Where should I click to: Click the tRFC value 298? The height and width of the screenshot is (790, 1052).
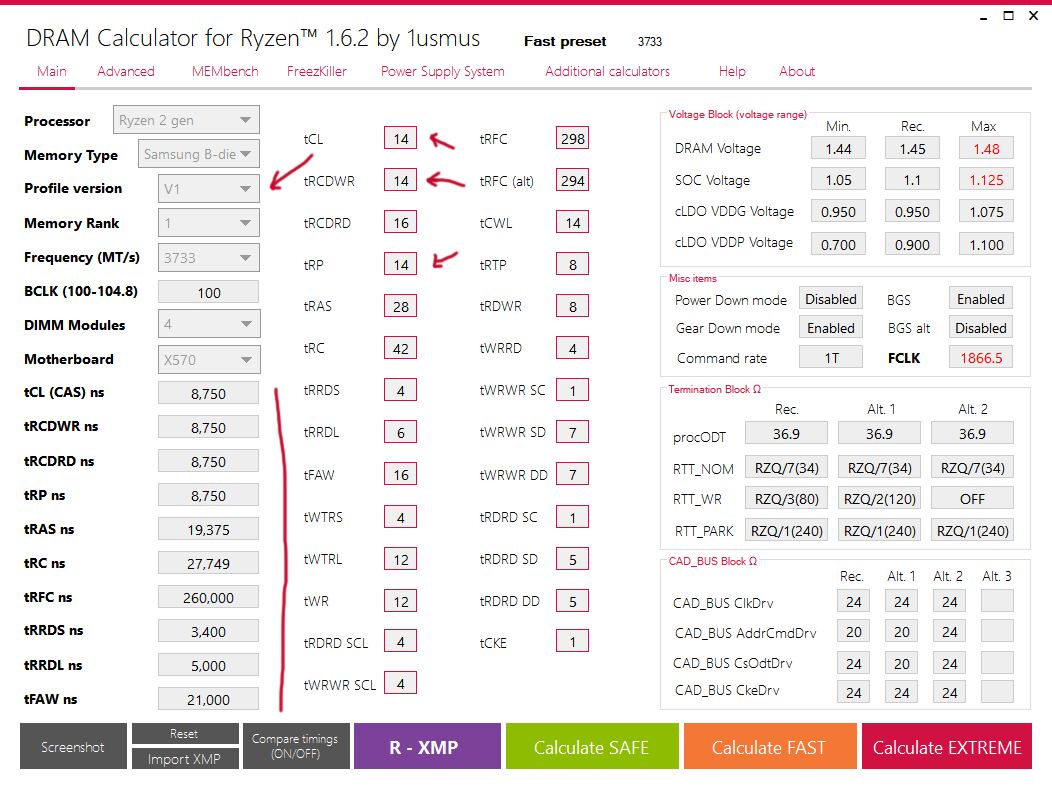(572, 138)
